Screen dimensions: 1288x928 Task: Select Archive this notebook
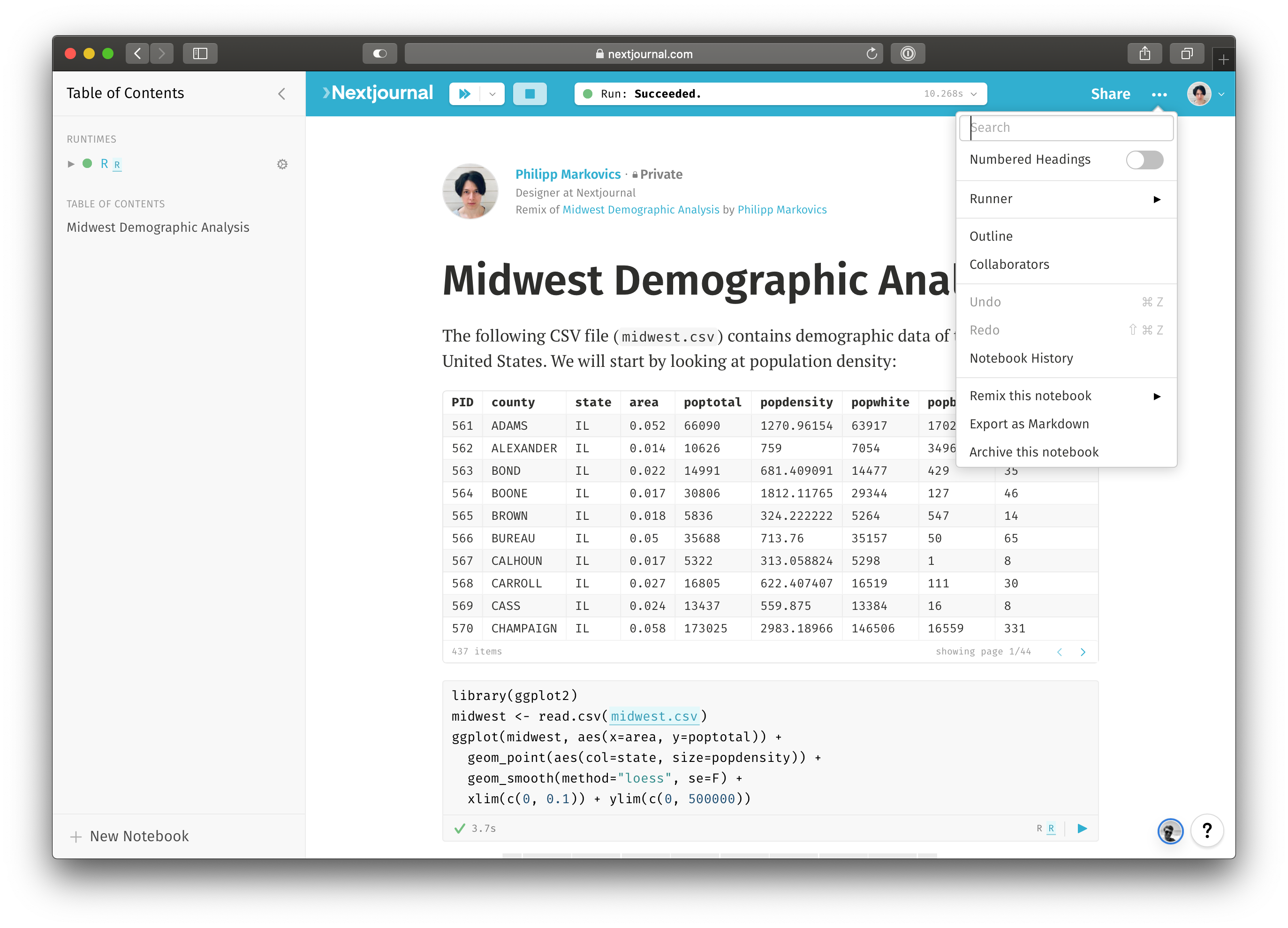click(x=1066, y=452)
